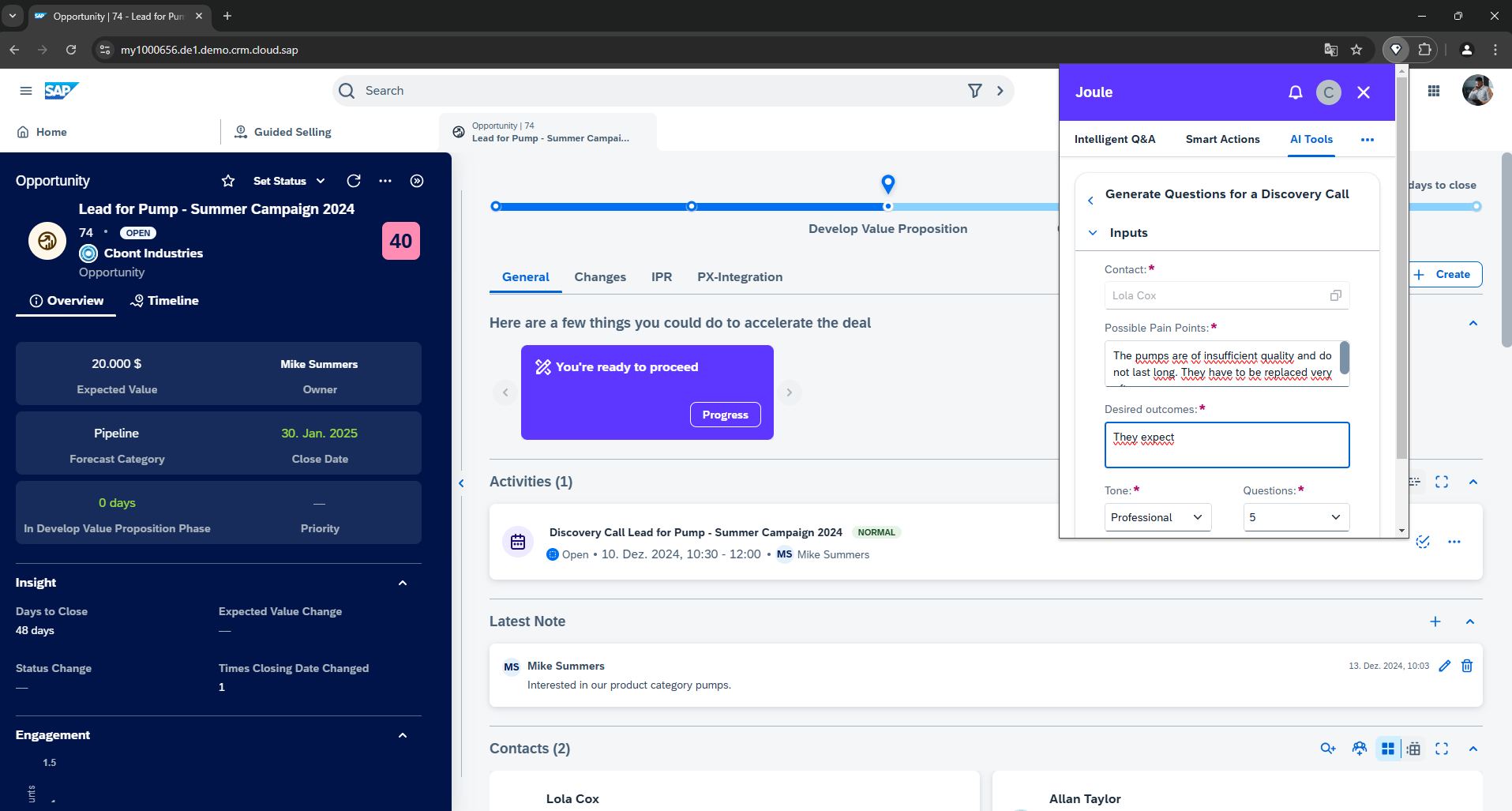This screenshot has height=811, width=1512.
Task: Collapse the Activities section
Action: tap(1473, 482)
